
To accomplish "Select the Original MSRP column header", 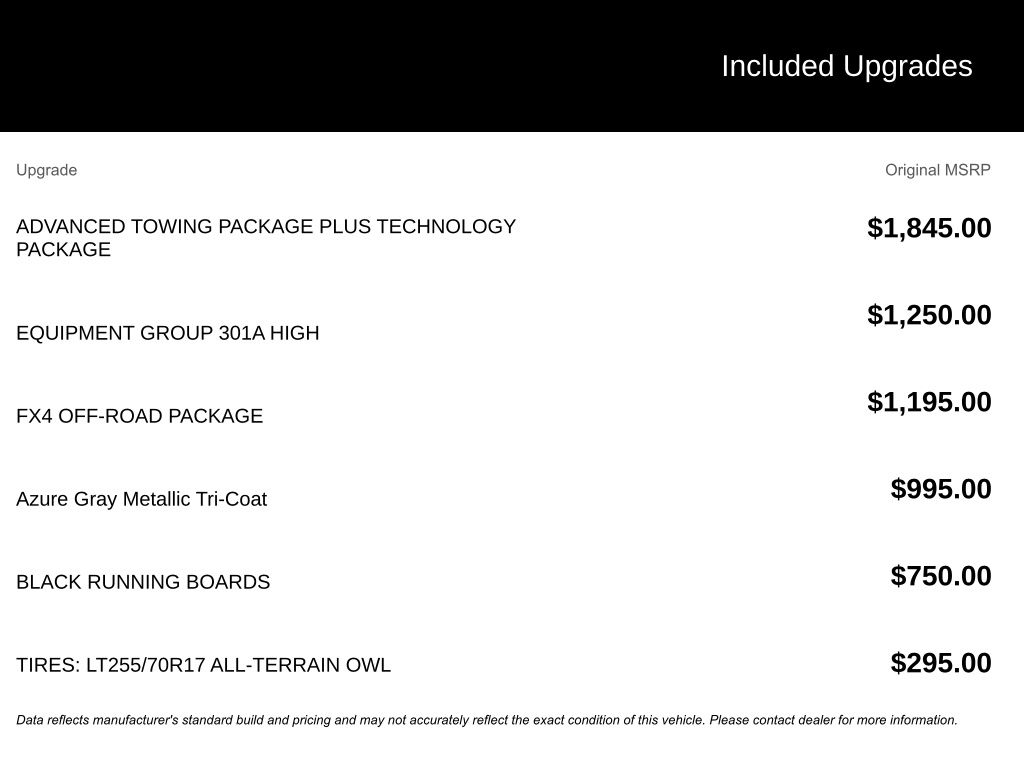I will point(937,170).
